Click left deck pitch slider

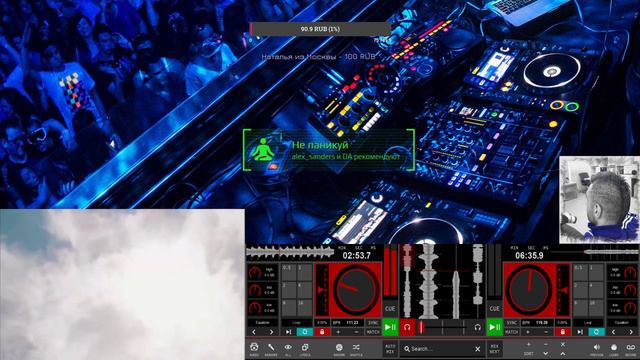(x=322, y=290)
